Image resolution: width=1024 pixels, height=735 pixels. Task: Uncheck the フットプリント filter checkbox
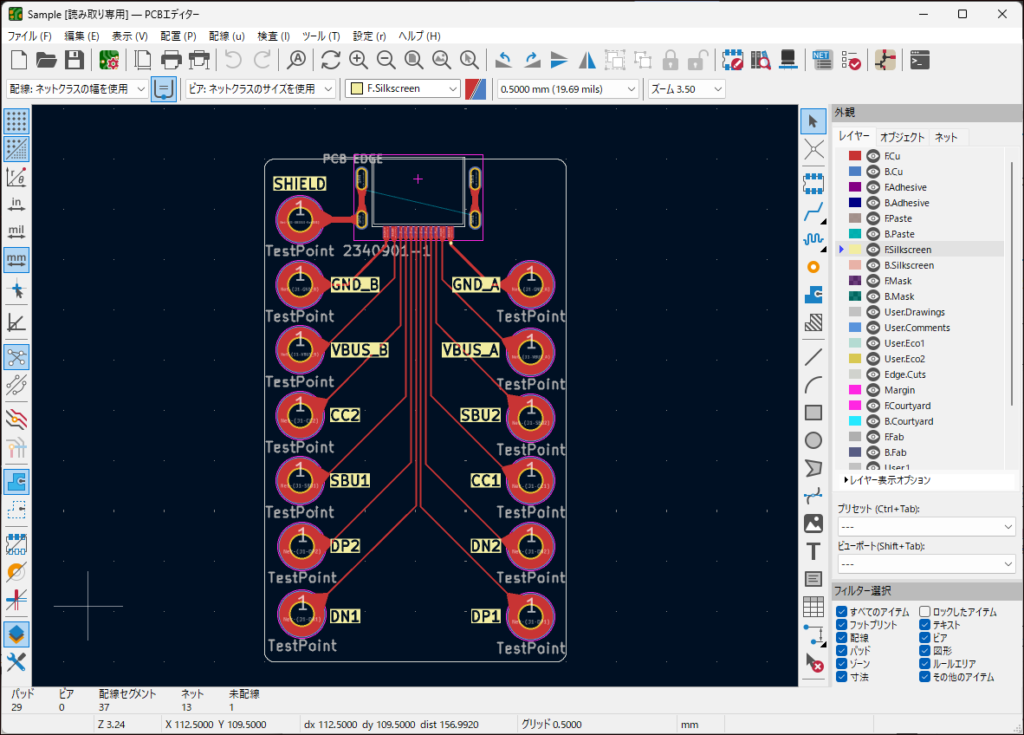[x=842, y=625]
